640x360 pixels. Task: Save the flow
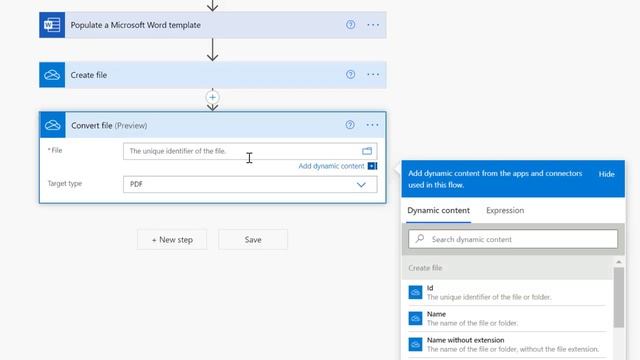click(253, 240)
